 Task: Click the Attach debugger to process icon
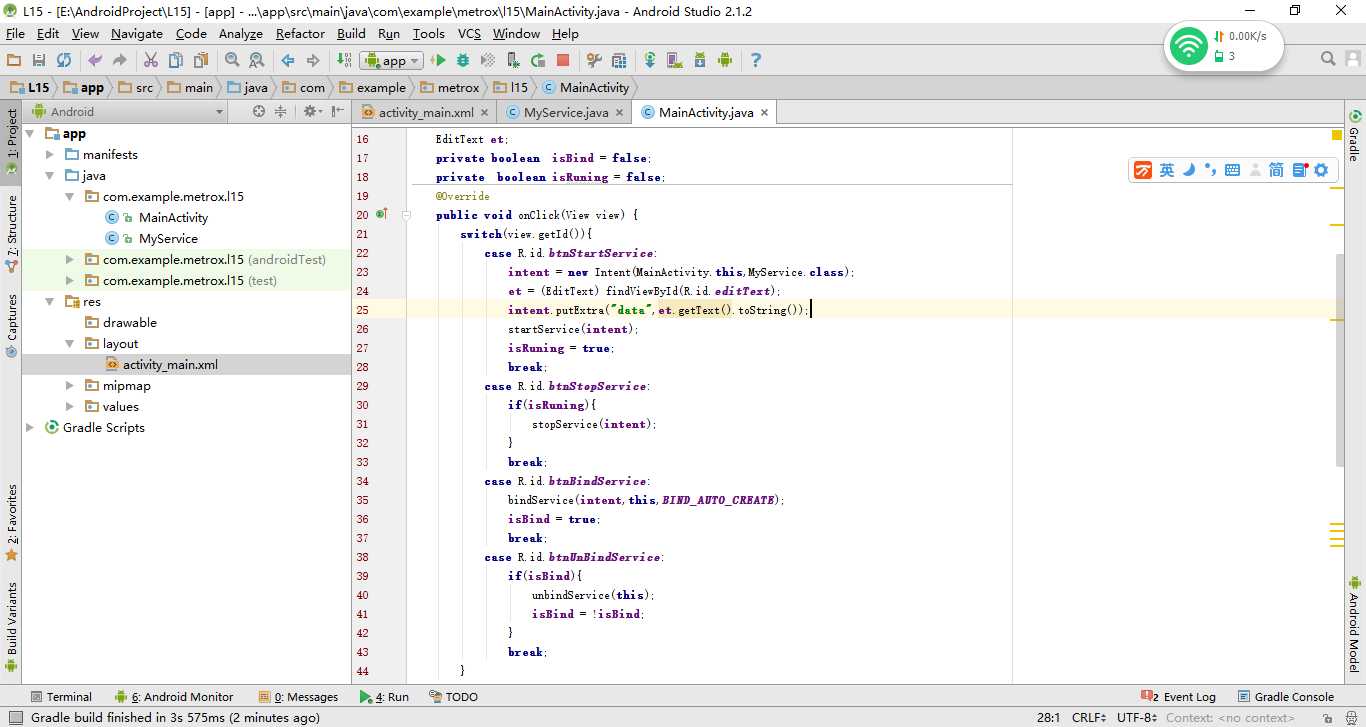(513, 60)
